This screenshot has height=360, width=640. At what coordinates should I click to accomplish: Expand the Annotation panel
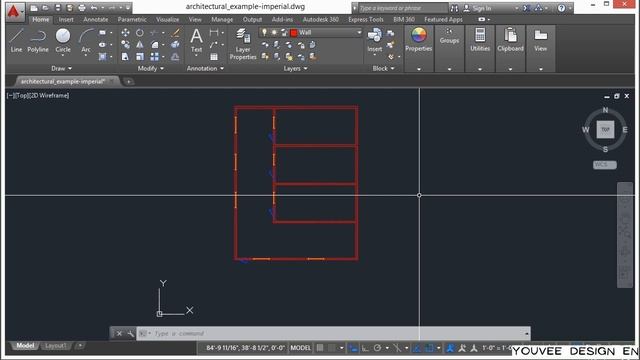[x=205, y=68]
